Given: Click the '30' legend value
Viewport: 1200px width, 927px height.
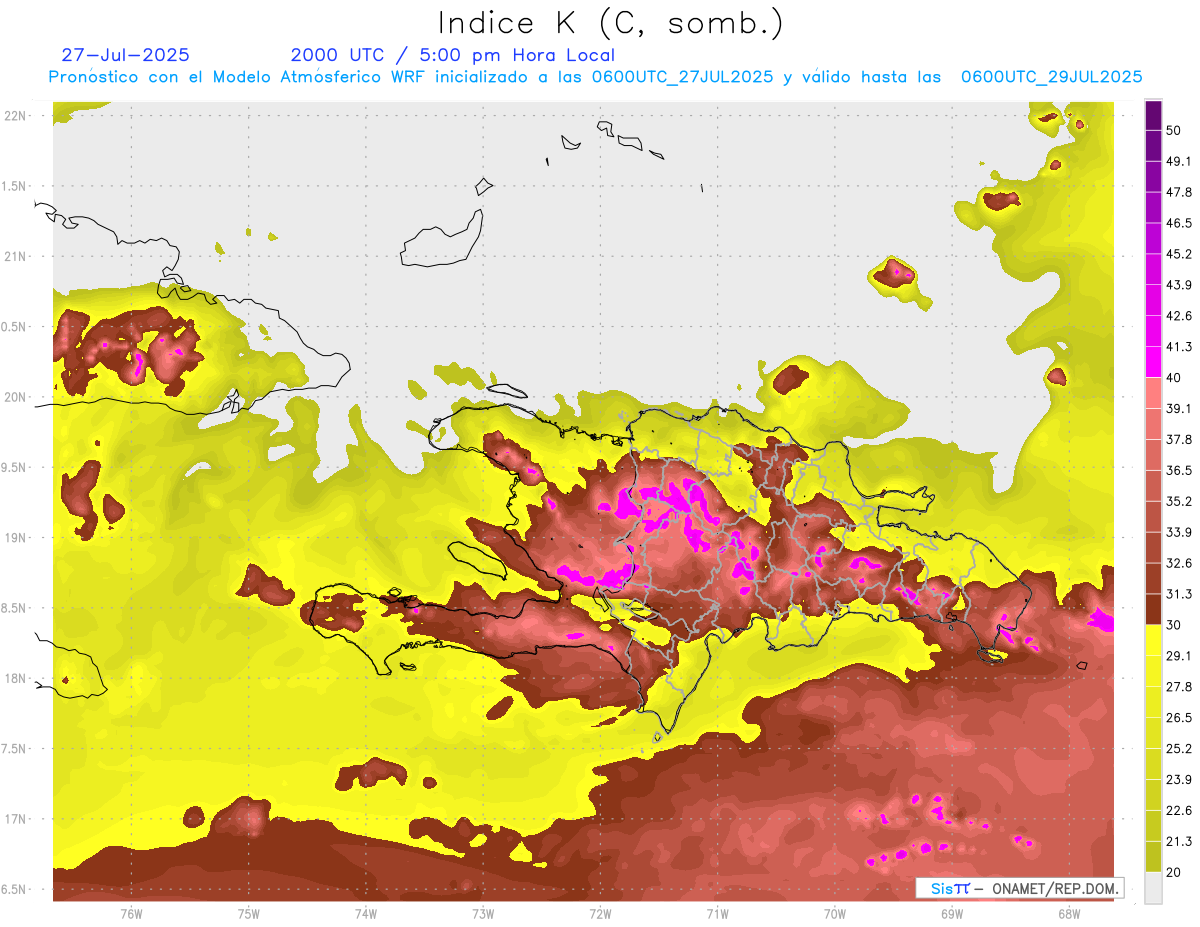Looking at the screenshot, I should (x=1174, y=626).
